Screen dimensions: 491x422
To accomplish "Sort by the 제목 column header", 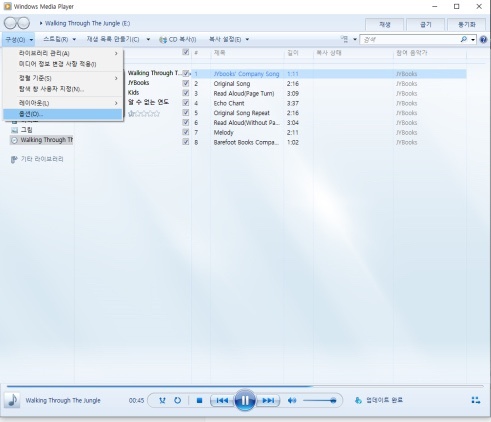I will (219, 53).
